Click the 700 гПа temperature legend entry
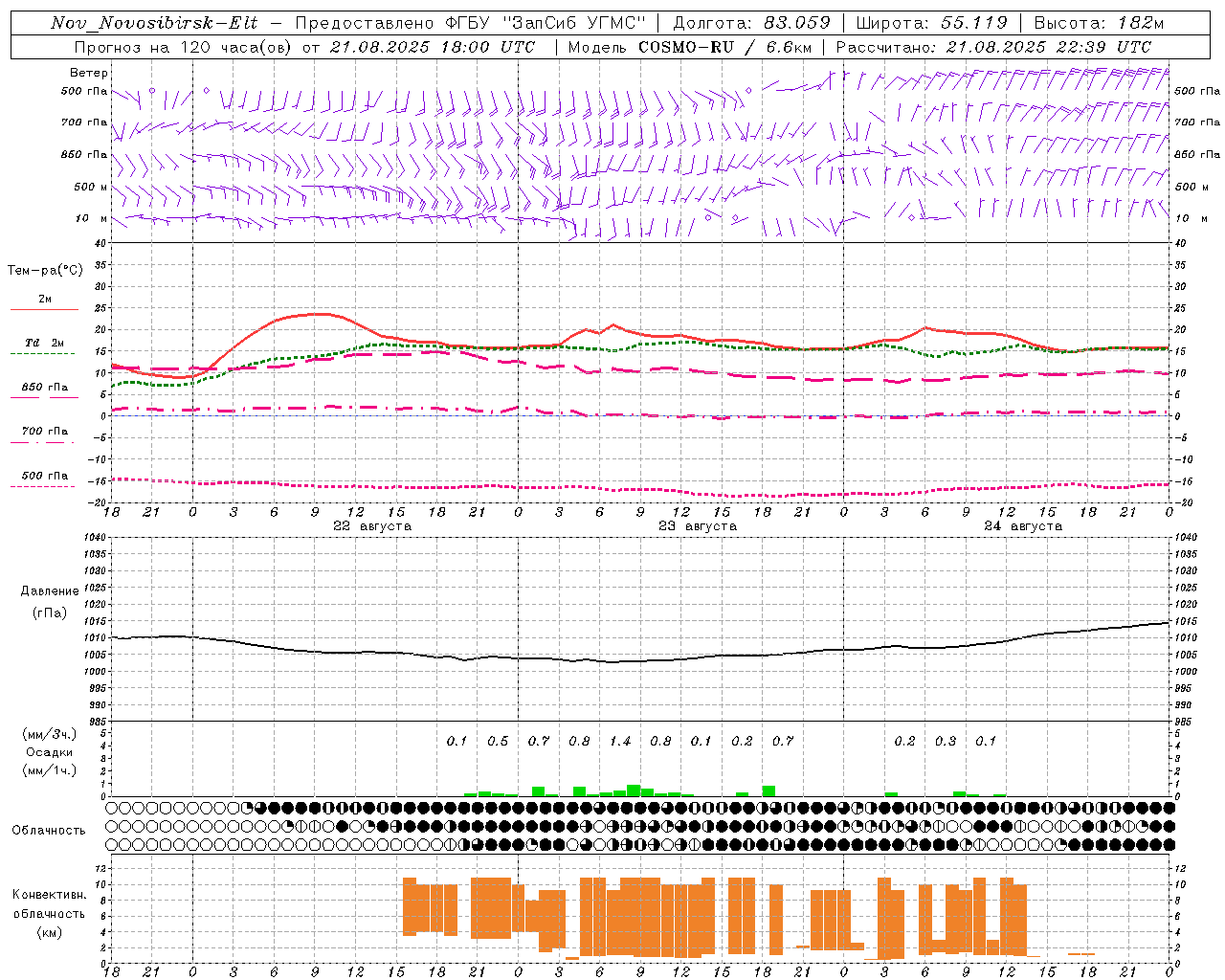1225x980 pixels. [x=44, y=432]
